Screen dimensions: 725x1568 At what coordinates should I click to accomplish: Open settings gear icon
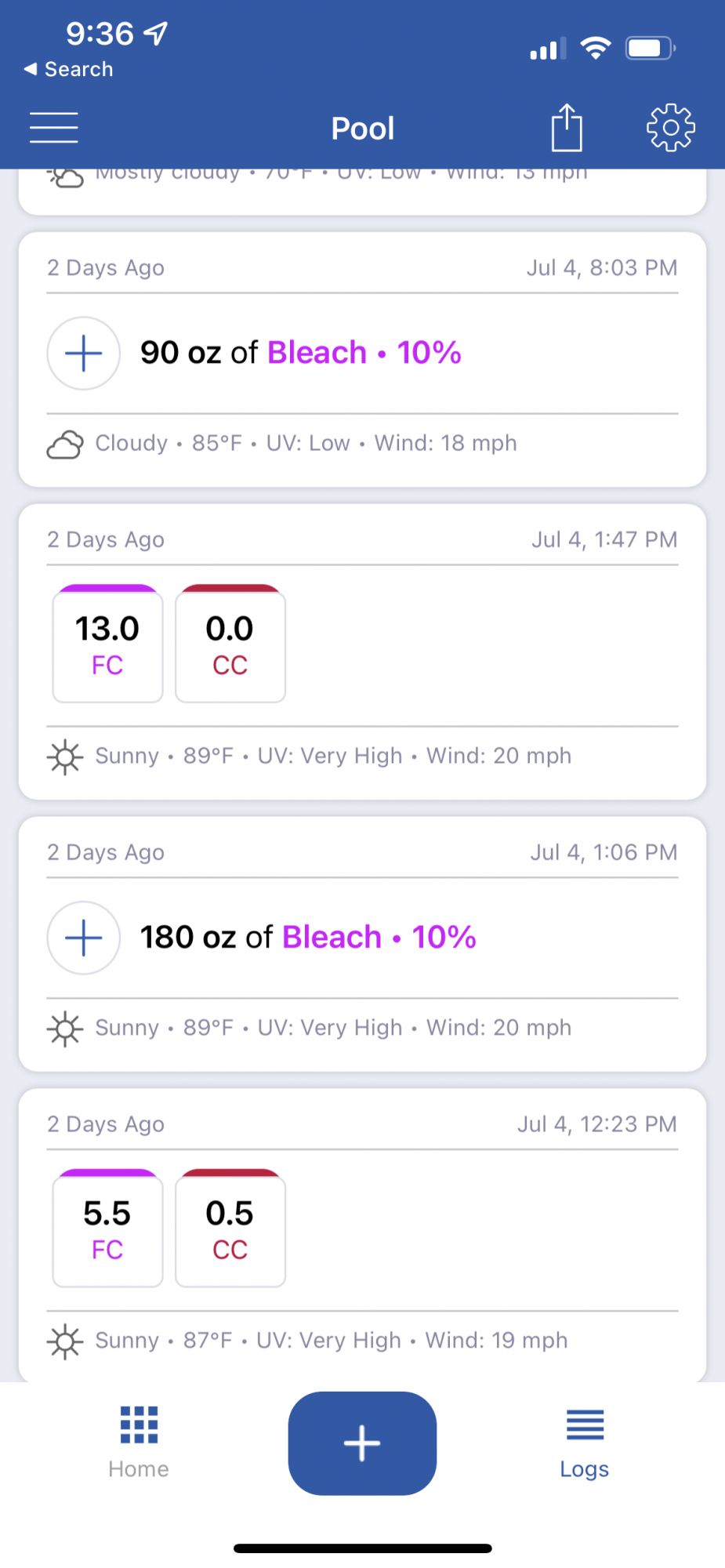tap(671, 128)
